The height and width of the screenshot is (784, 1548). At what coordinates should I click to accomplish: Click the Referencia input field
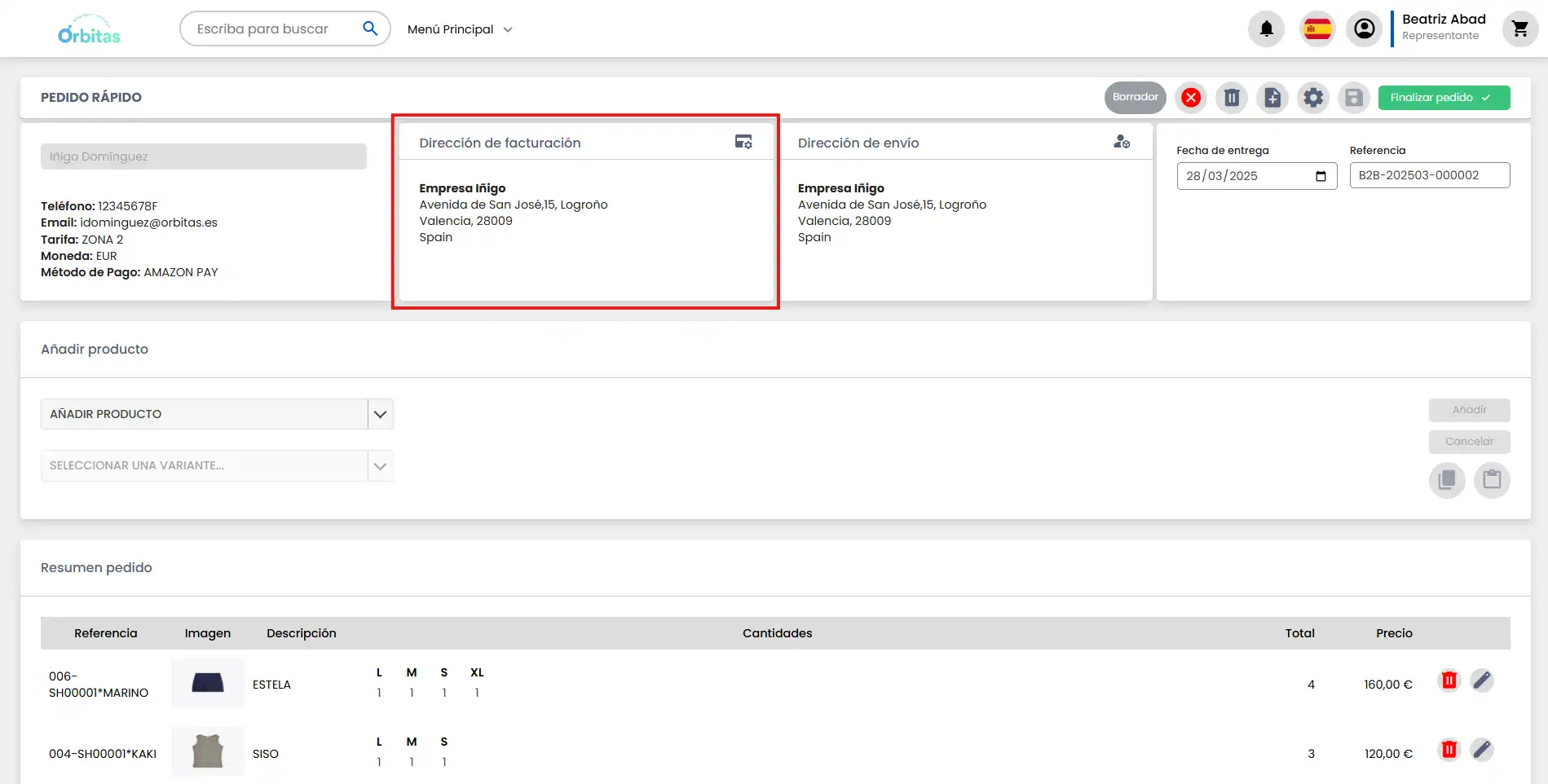click(1429, 175)
